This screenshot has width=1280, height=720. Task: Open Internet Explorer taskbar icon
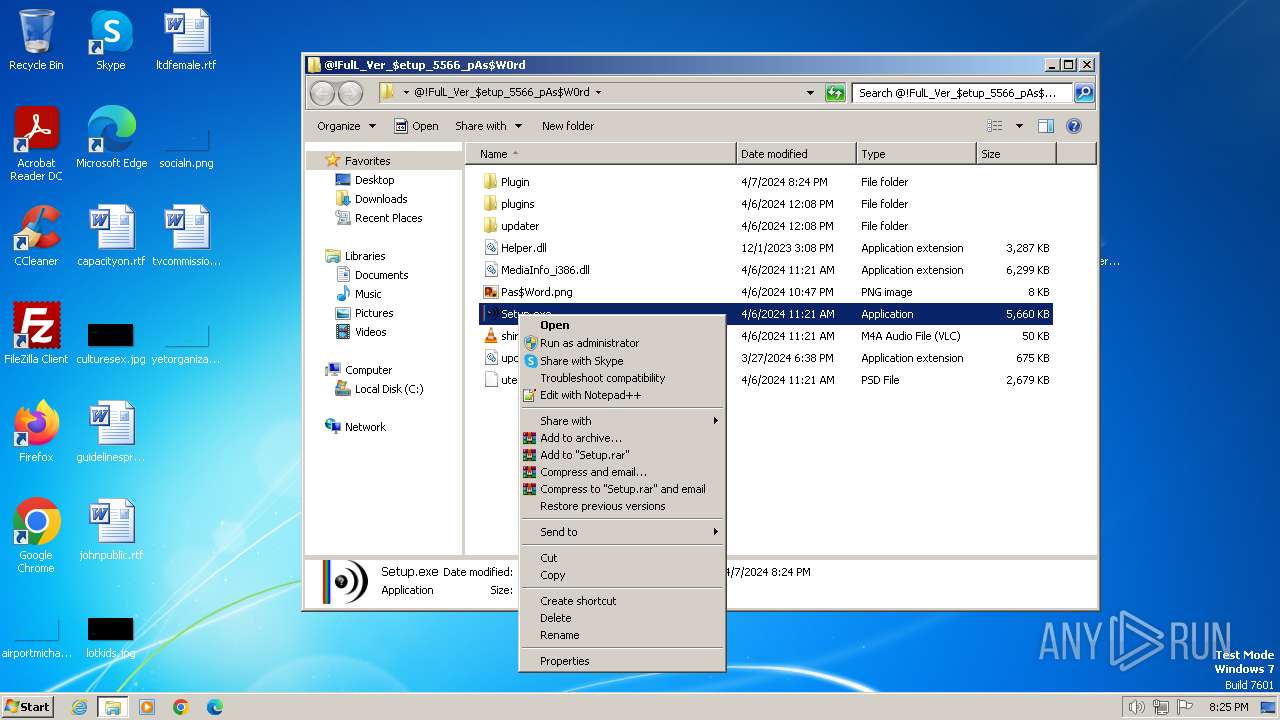tap(79, 707)
